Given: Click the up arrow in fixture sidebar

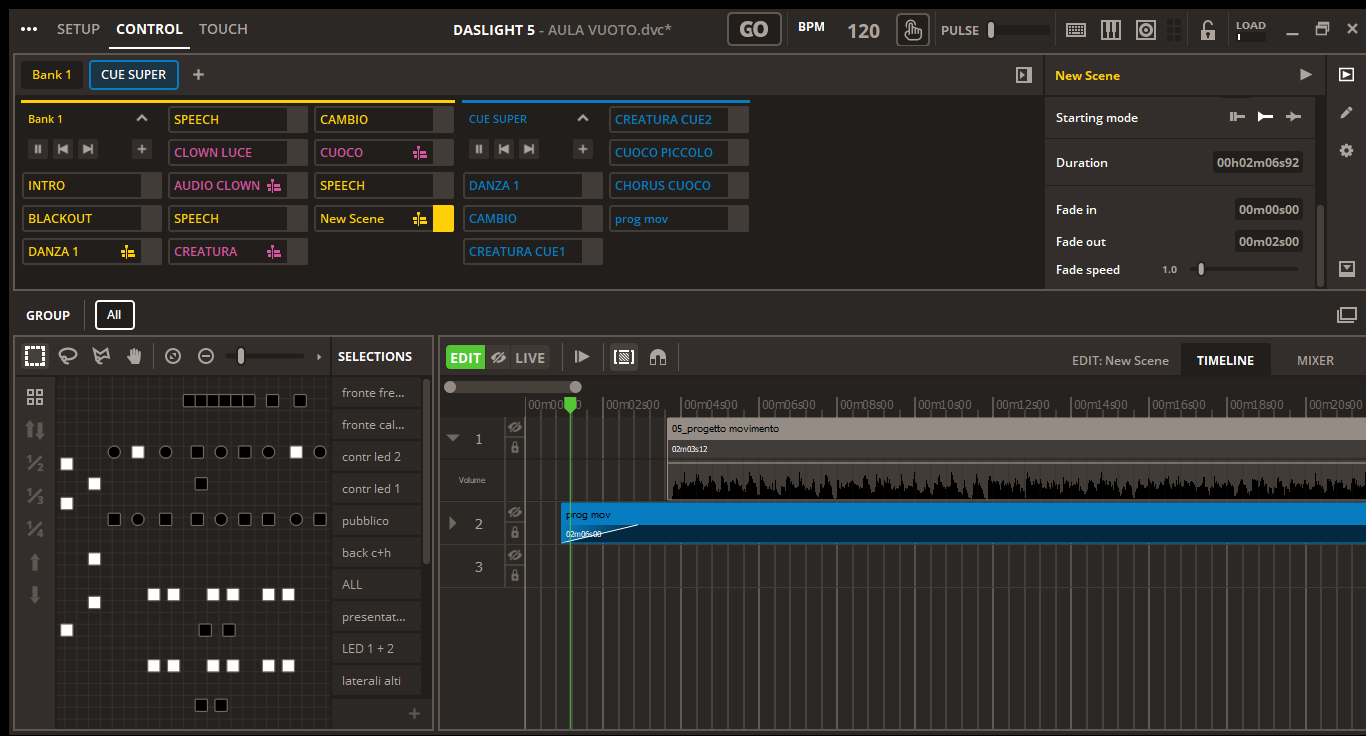Looking at the screenshot, I should click(35, 562).
